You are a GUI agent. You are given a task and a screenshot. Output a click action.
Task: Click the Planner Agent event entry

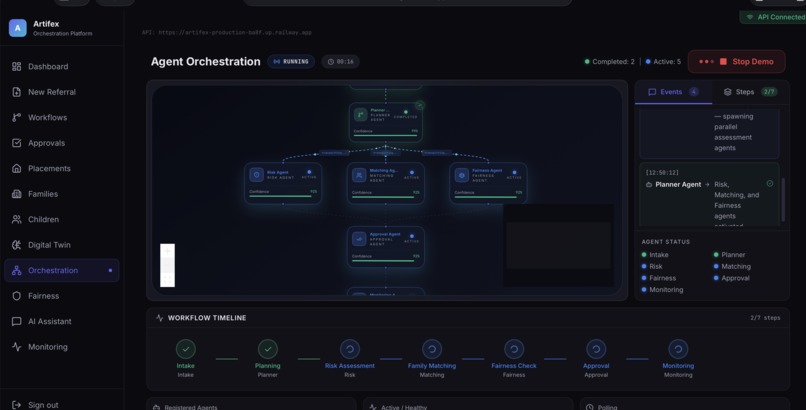pyautogui.click(x=709, y=194)
